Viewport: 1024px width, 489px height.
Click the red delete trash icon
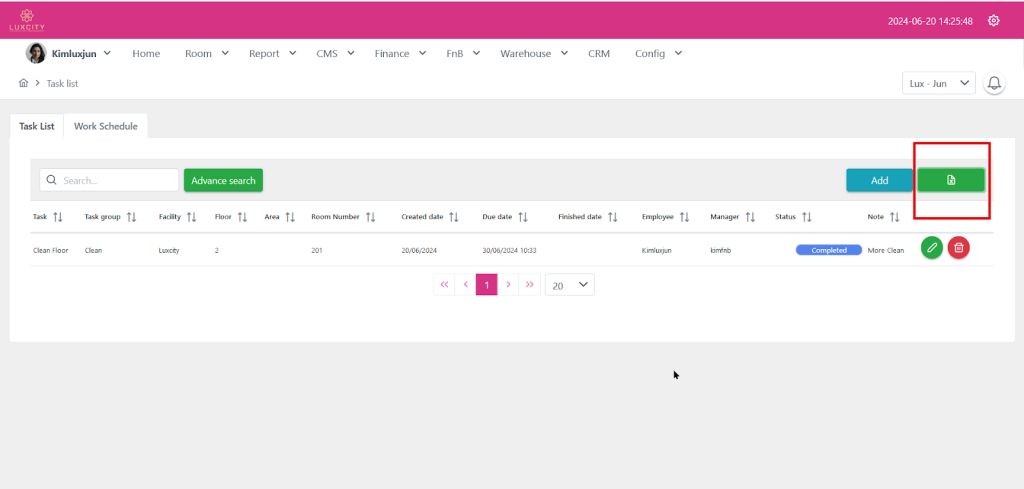(x=958, y=248)
